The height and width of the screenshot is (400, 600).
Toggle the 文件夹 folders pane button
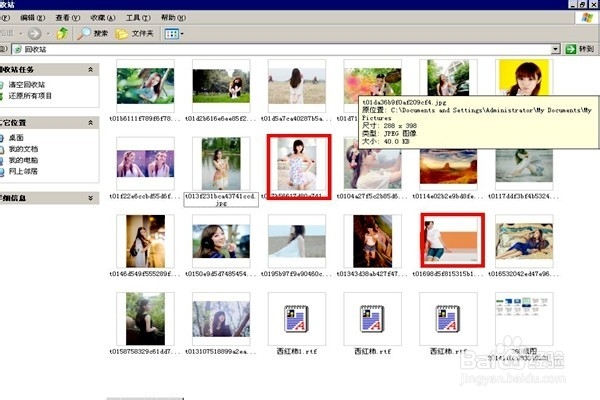[135, 34]
